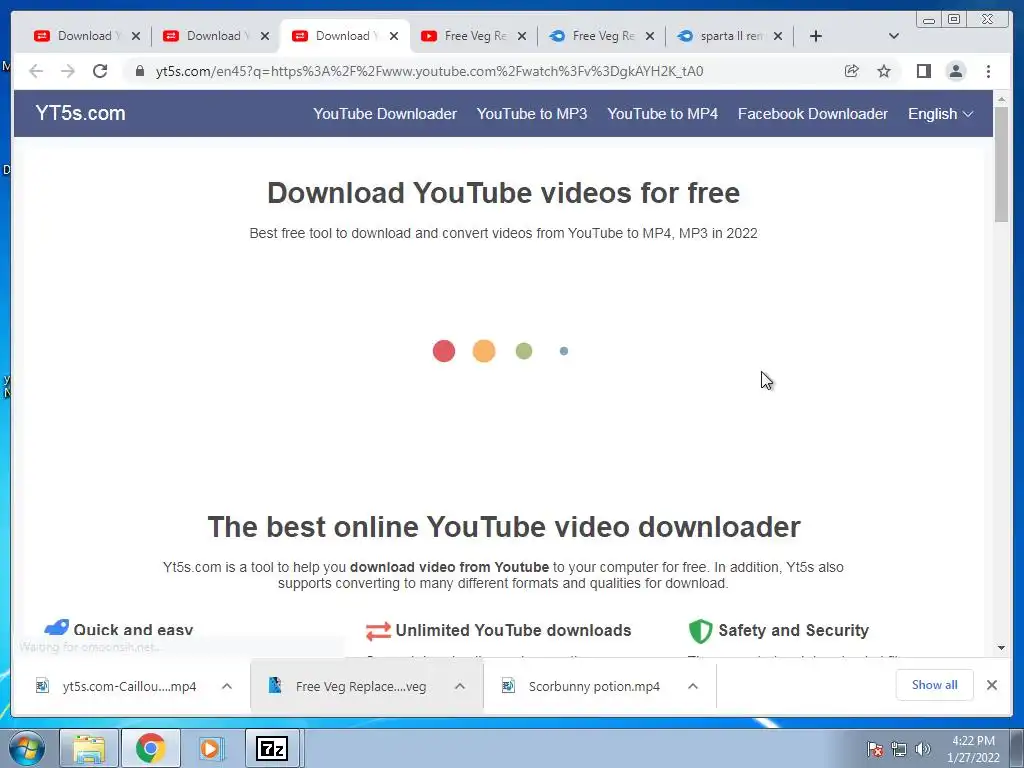Share this page icon in address bar
The image size is (1024, 768).
(x=852, y=71)
